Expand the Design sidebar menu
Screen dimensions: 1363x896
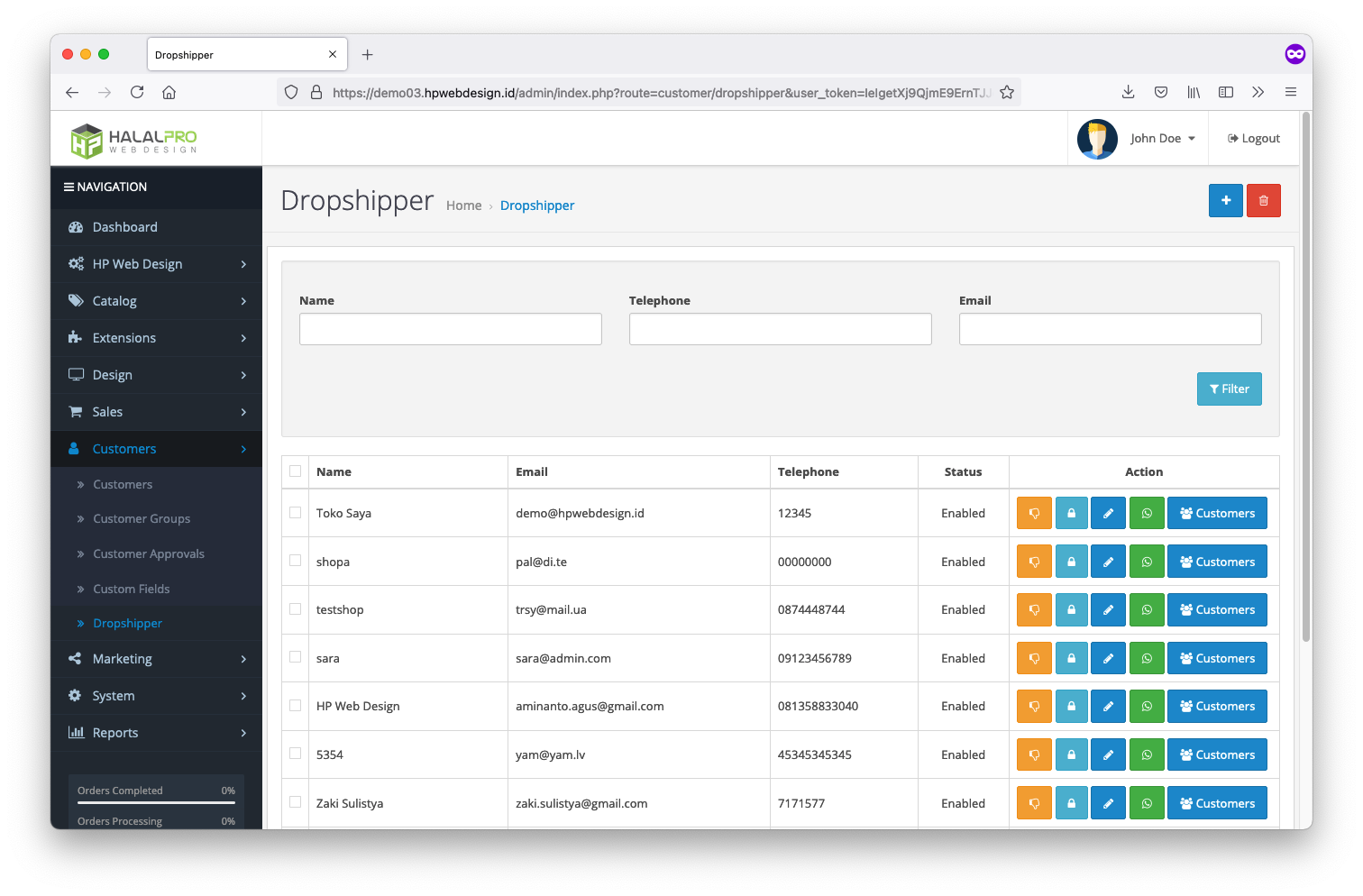[157, 375]
